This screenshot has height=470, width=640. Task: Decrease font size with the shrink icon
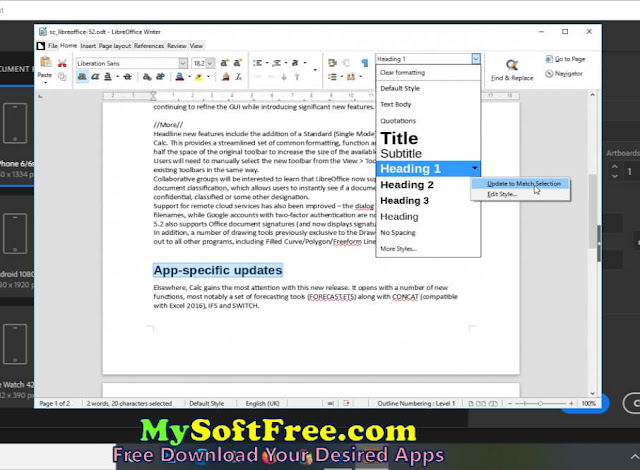(238, 63)
